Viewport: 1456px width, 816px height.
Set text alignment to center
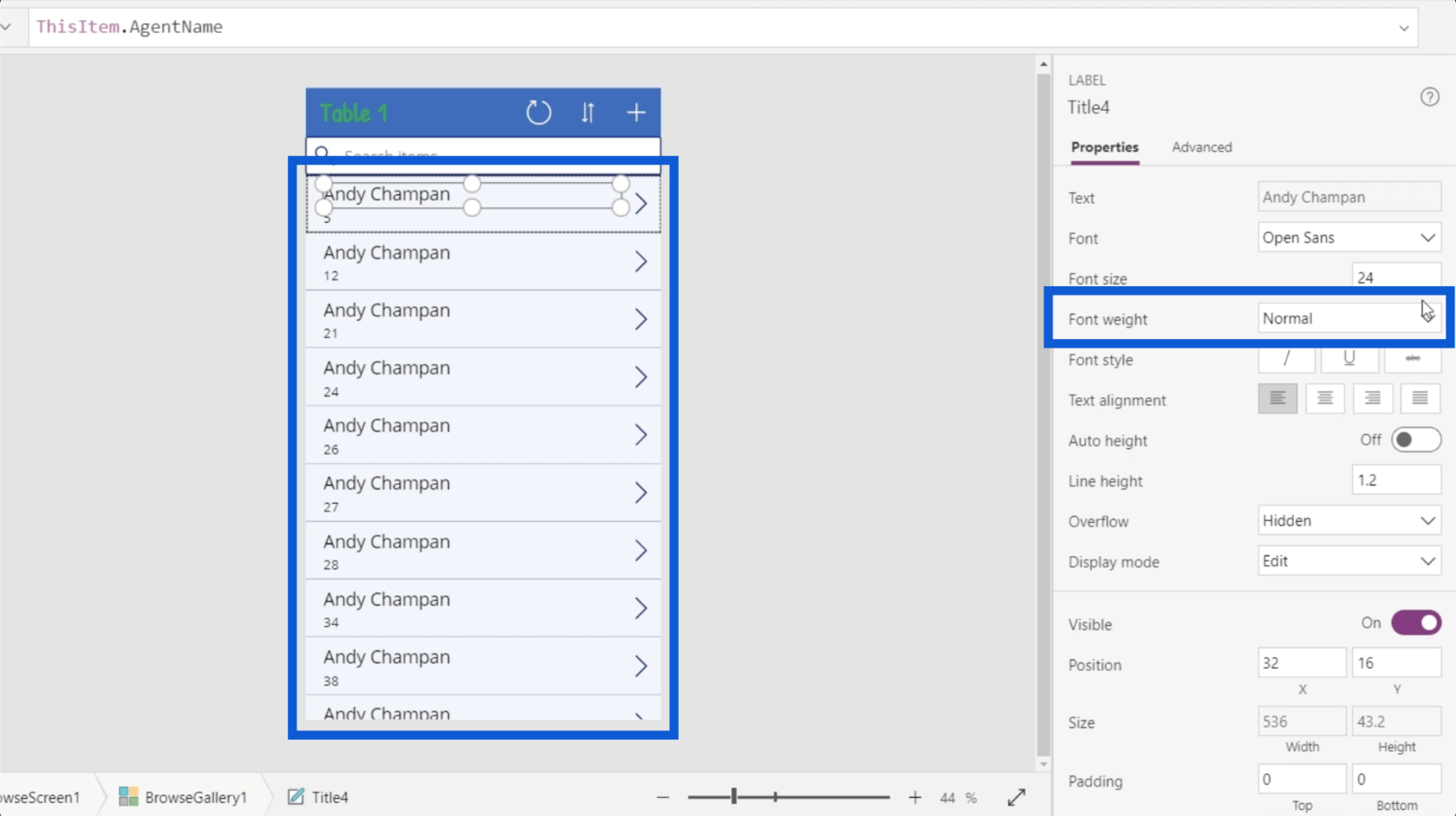coord(1325,399)
